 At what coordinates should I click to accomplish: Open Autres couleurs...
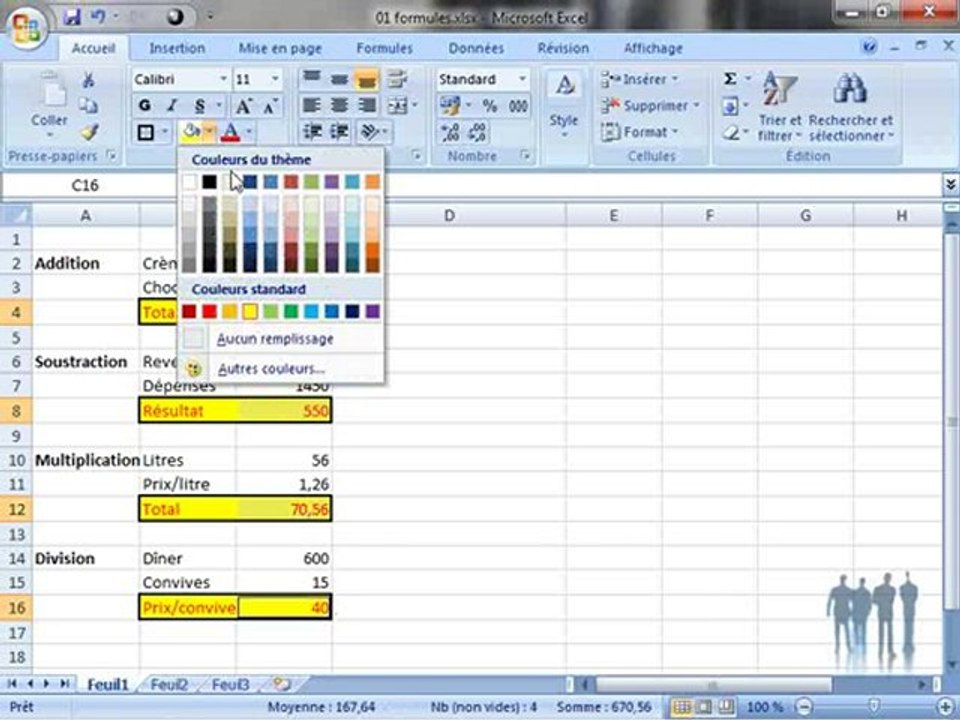280,369
